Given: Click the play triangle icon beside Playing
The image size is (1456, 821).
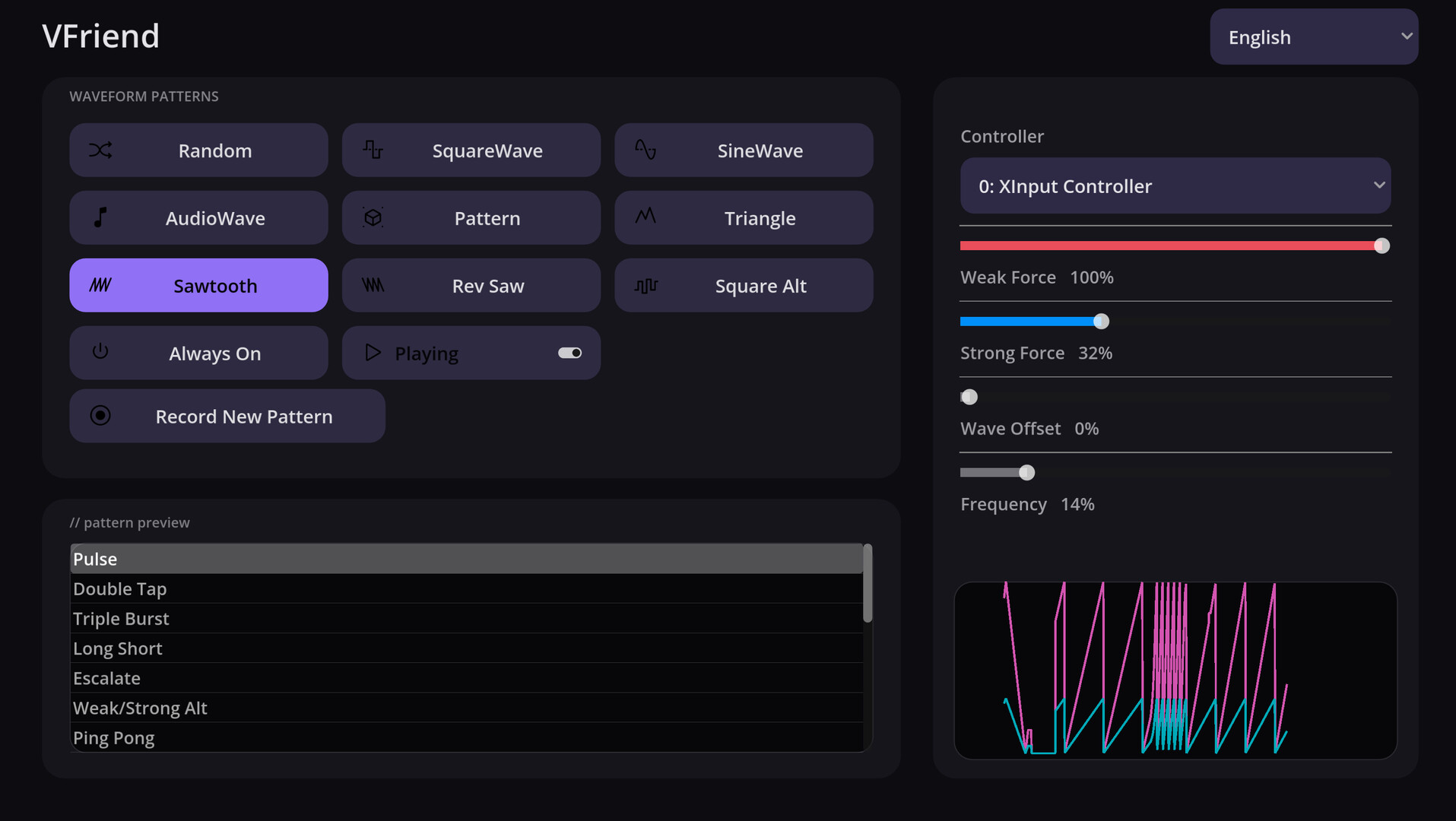Looking at the screenshot, I should point(373,352).
